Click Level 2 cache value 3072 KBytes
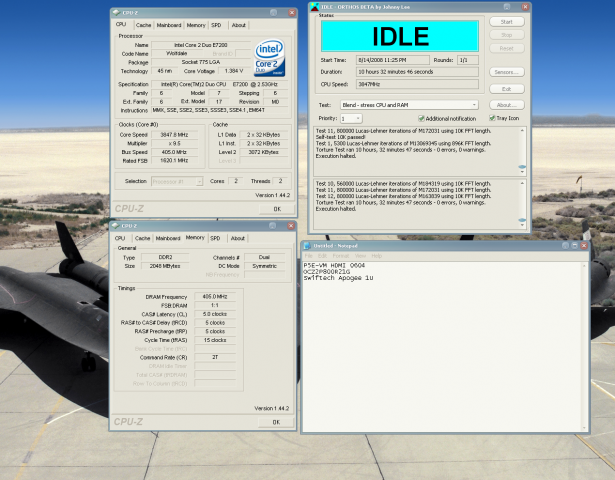Viewport: 615px width, 480px height. (264, 152)
